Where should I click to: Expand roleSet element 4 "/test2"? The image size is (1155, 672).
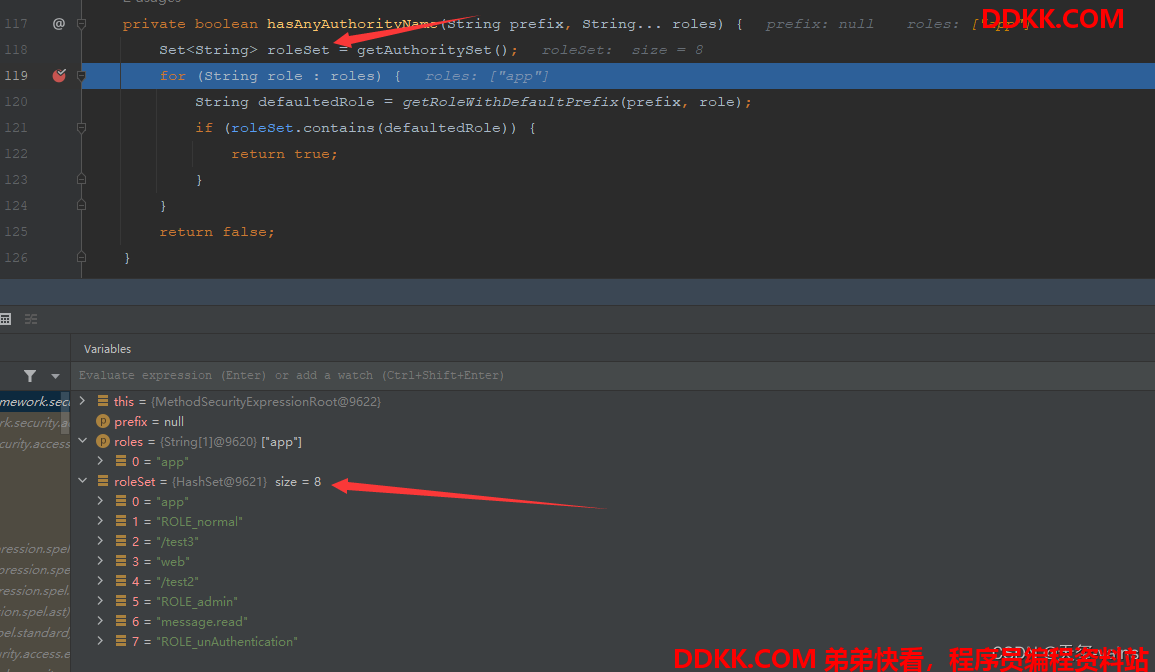tap(100, 581)
